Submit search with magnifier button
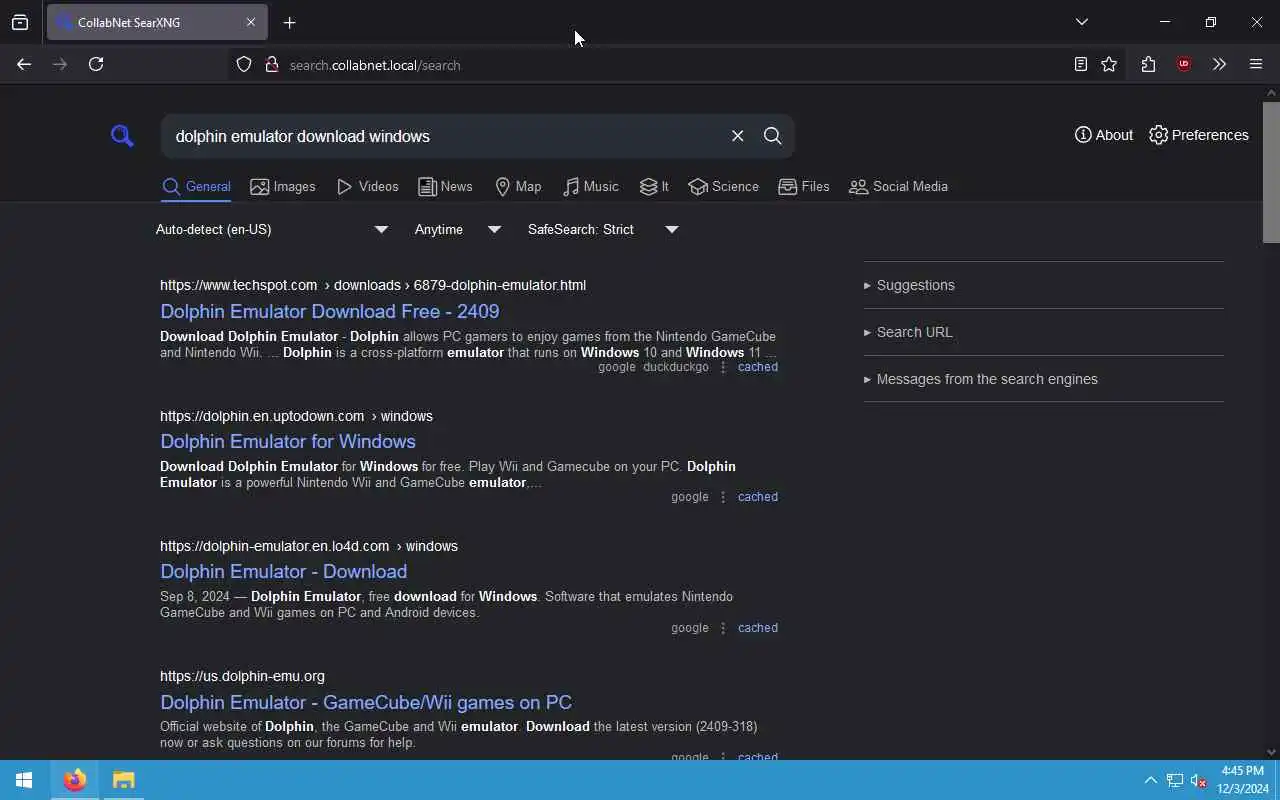Image resolution: width=1280 pixels, height=800 pixels. (x=773, y=136)
